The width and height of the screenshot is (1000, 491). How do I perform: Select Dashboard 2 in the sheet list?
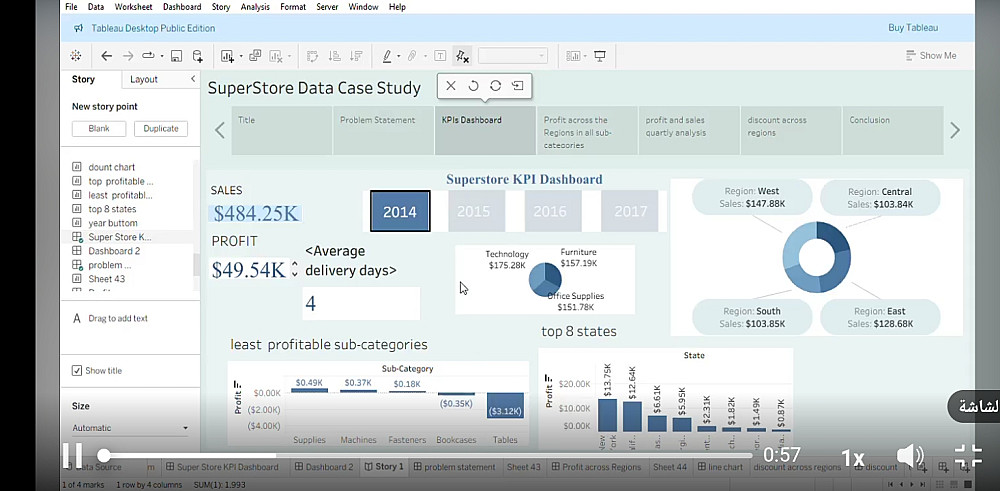point(114,251)
